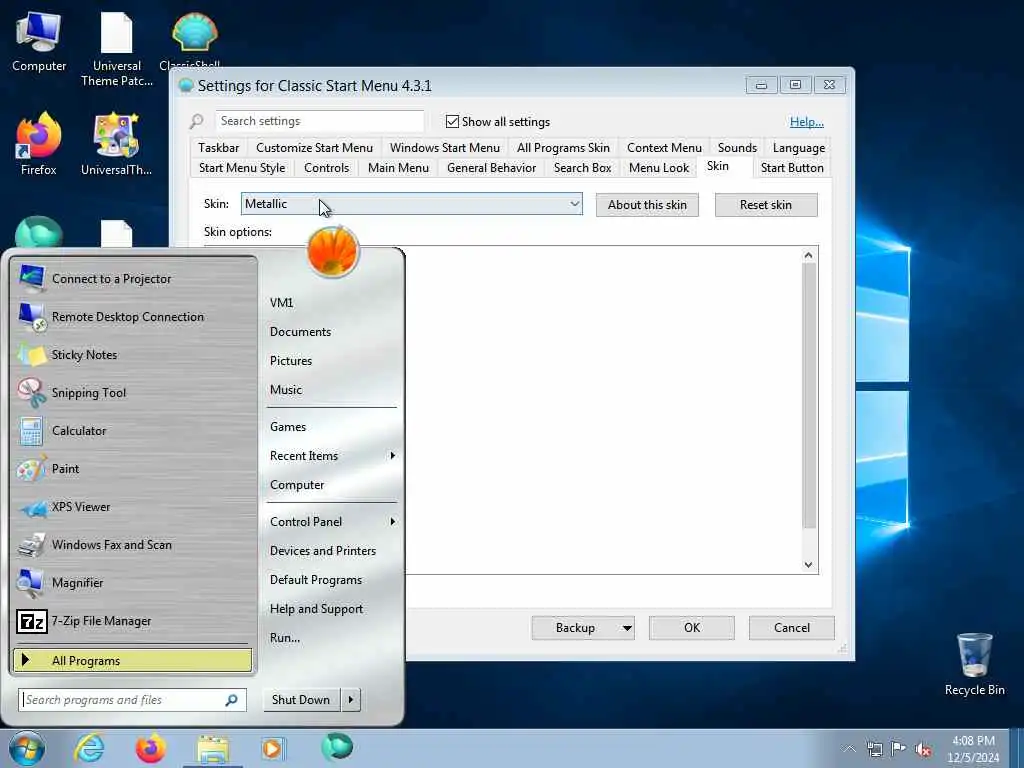This screenshot has height=768, width=1024.
Task: Click the magnifier in start menu search box
Action: (x=232, y=700)
